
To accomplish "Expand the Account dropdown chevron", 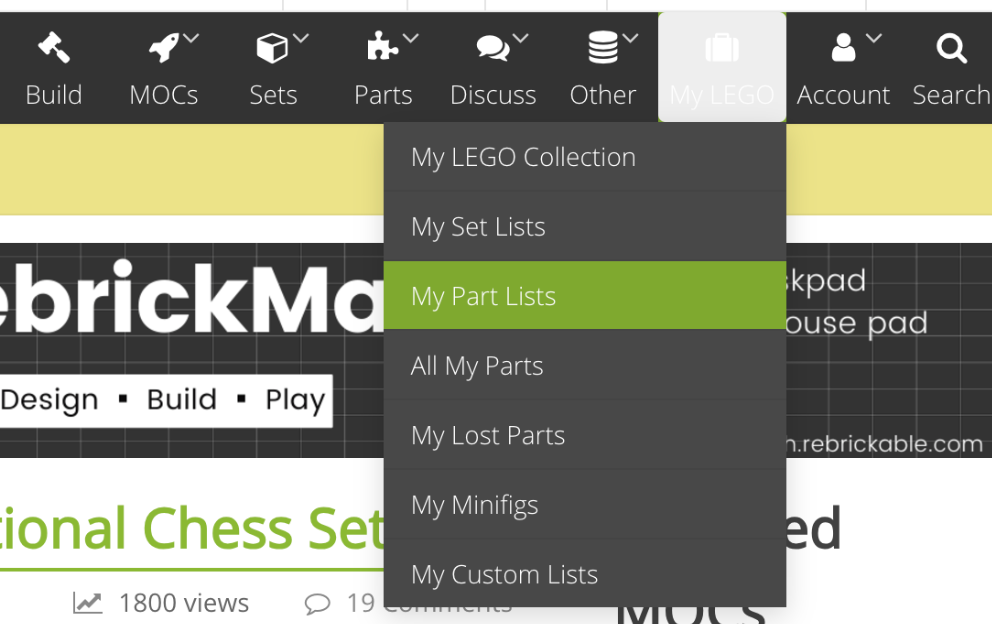I will point(874,39).
